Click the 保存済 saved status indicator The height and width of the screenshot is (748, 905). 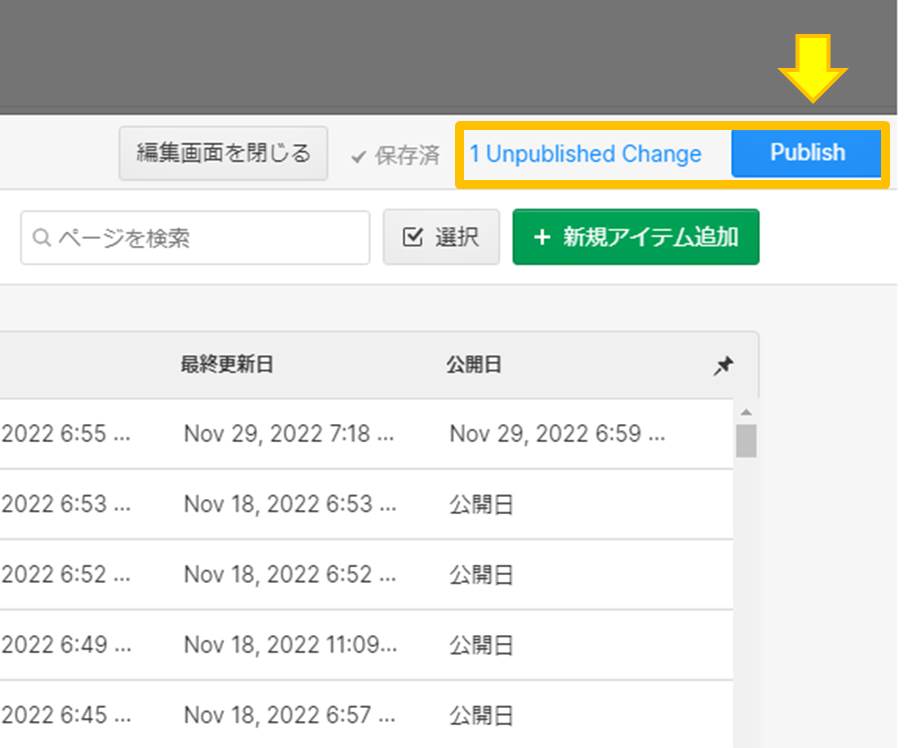coord(395,155)
